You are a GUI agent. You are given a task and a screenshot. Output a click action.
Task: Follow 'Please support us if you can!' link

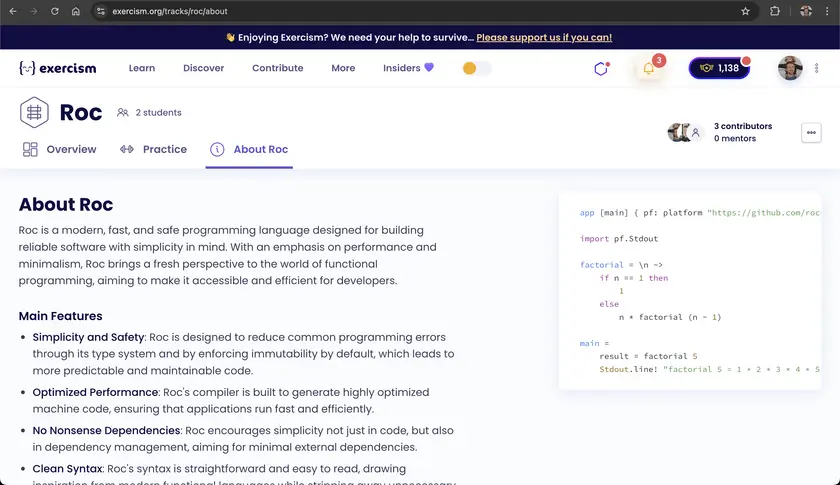(544, 38)
